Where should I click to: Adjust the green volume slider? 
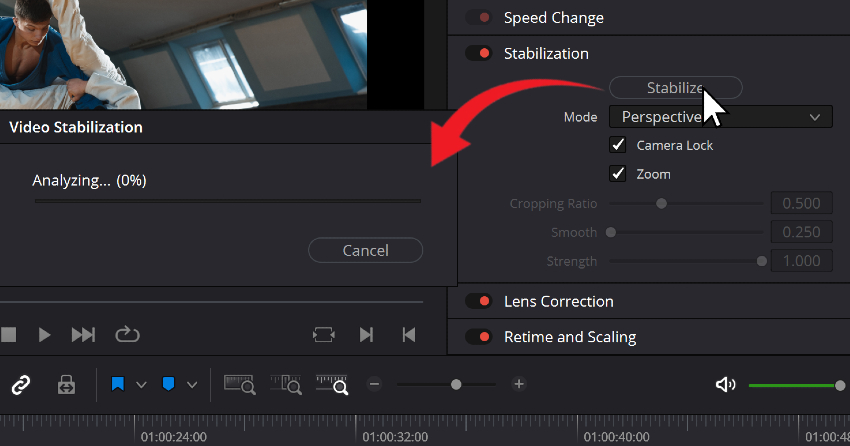pyautogui.click(x=840, y=385)
